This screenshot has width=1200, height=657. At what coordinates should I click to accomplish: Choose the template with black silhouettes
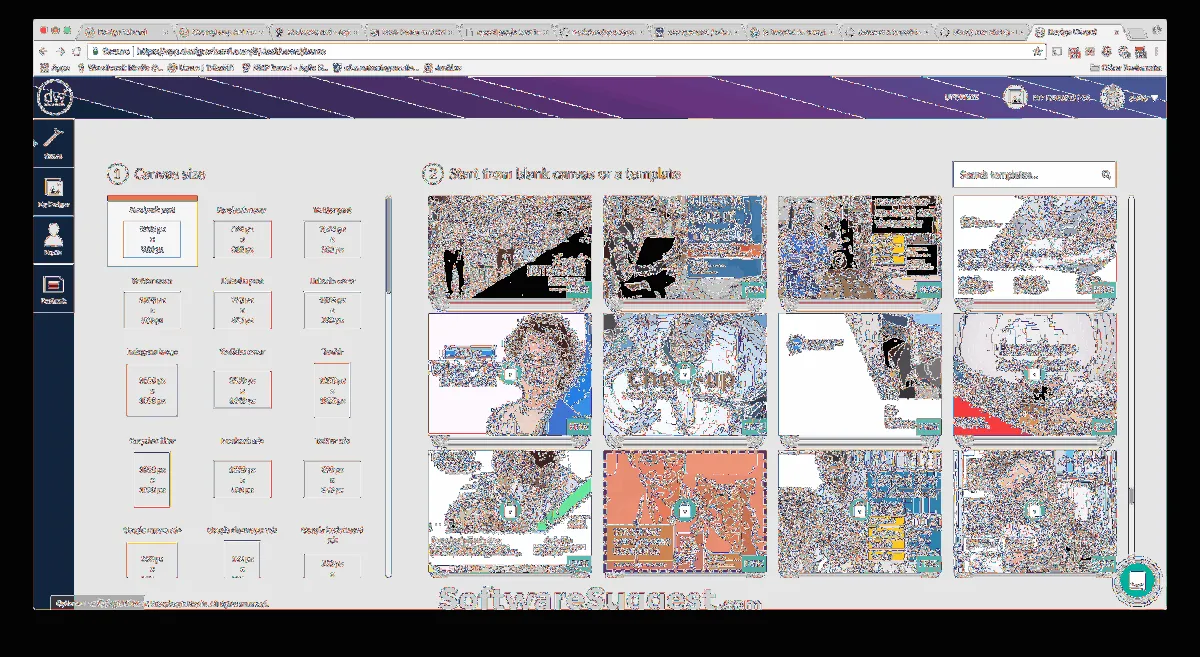[510, 247]
